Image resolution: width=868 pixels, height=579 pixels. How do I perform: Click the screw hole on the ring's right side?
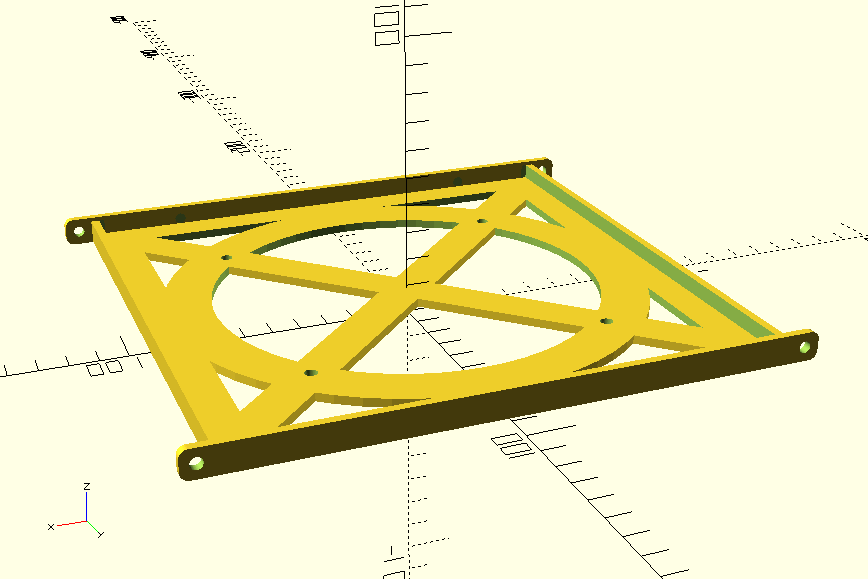[605, 322]
